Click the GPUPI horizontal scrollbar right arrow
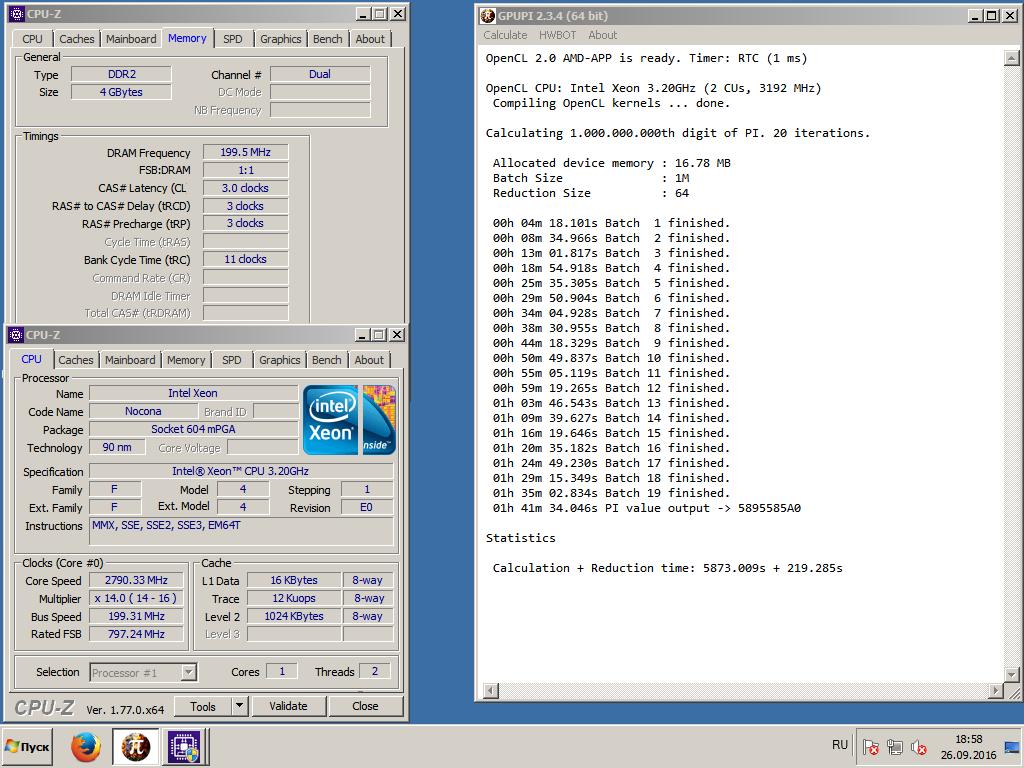This screenshot has height=768, width=1024. coord(996,690)
